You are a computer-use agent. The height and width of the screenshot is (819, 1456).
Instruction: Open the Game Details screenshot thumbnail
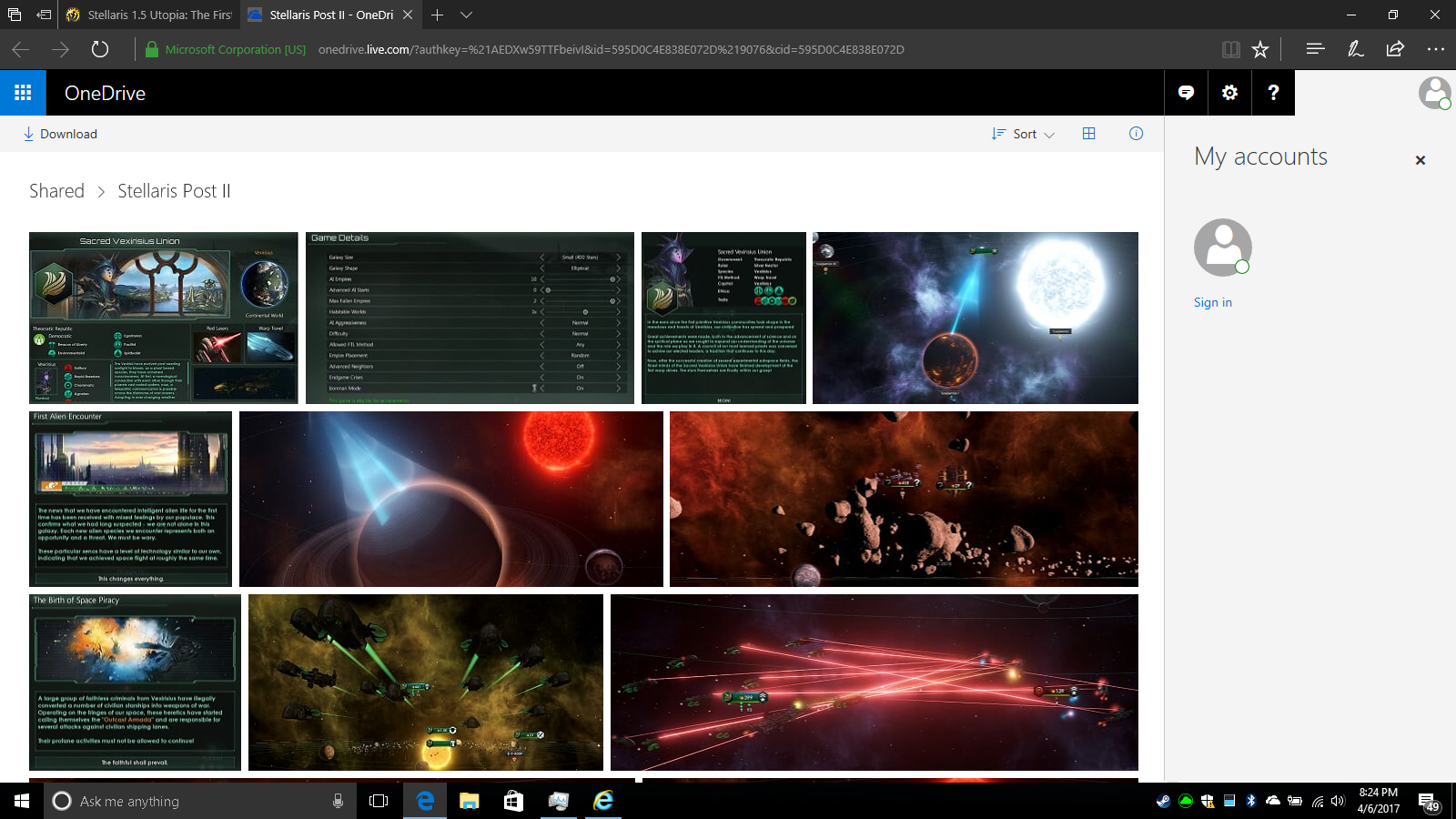pyautogui.click(x=470, y=318)
